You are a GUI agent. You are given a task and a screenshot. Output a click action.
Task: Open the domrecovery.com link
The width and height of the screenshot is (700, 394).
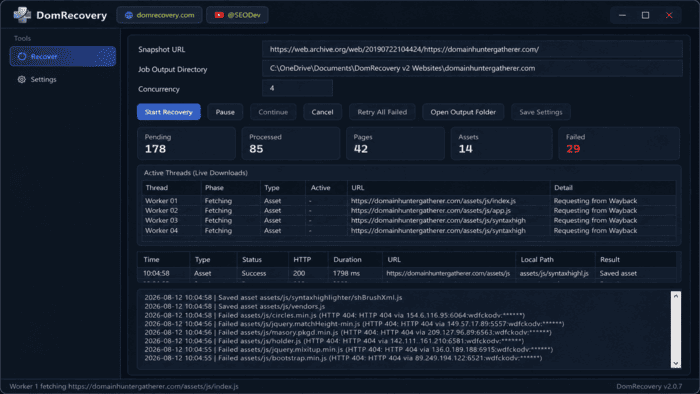(x=159, y=15)
